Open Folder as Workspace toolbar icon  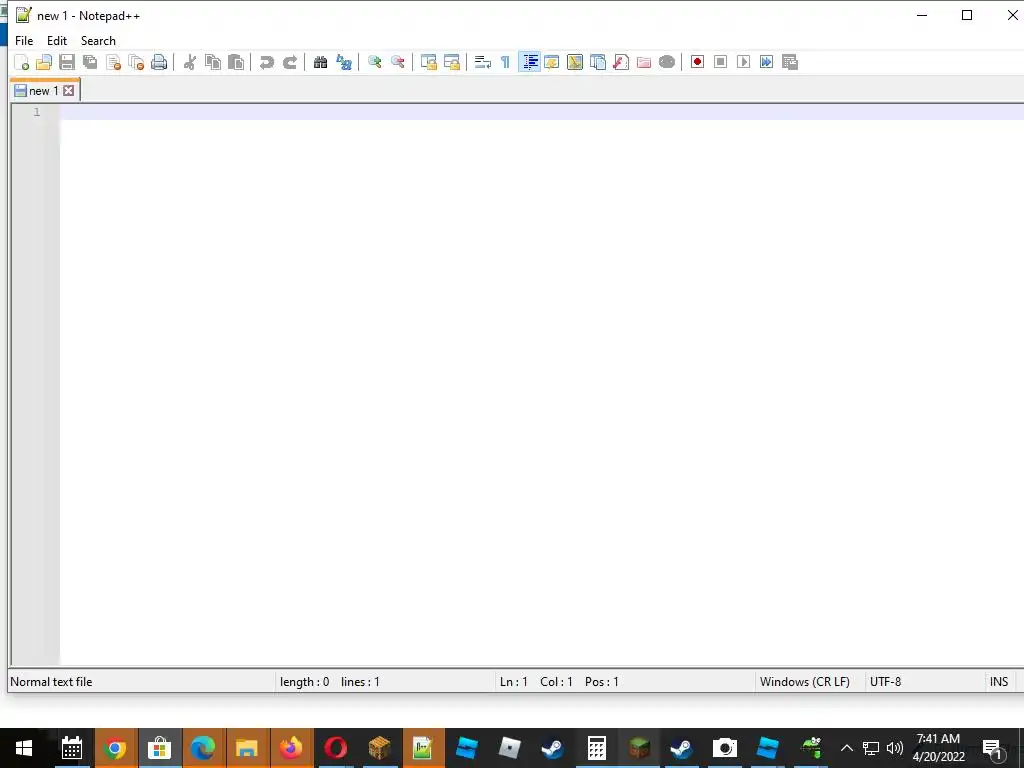(644, 62)
